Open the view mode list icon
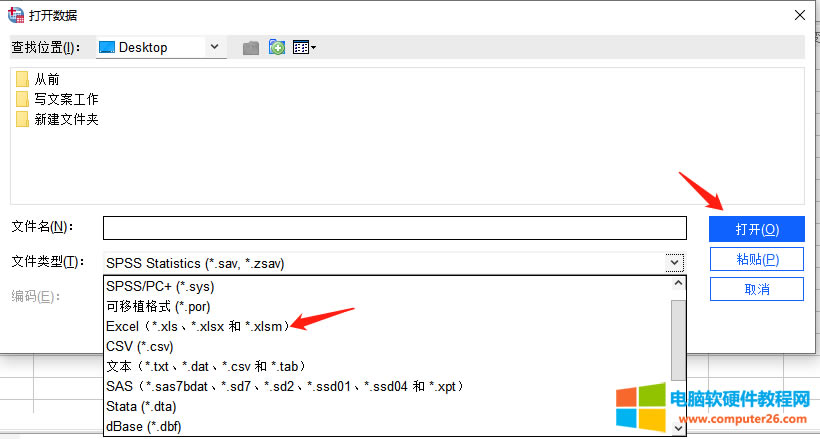 (x=304, y=47)
